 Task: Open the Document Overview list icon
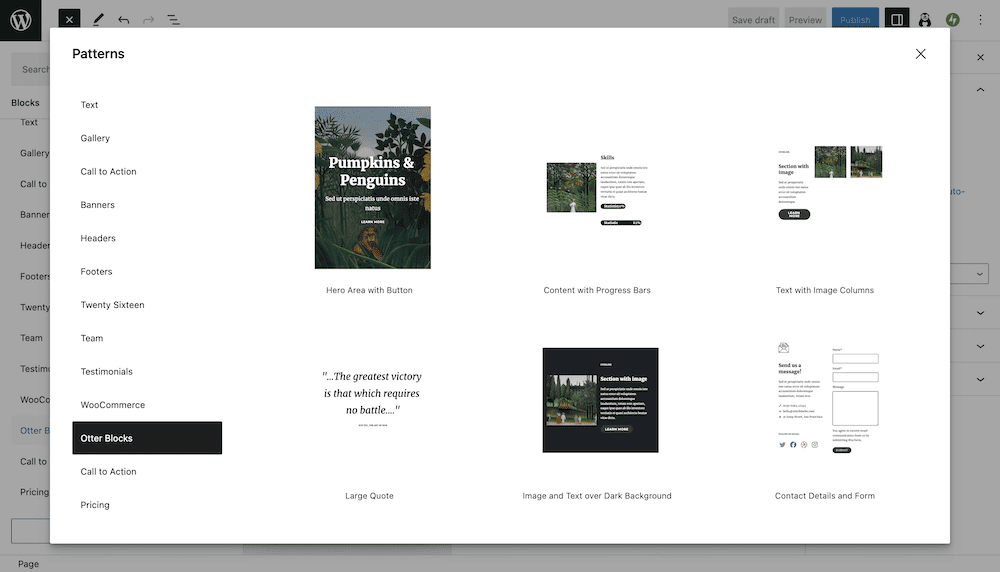[x=173, y=20]
